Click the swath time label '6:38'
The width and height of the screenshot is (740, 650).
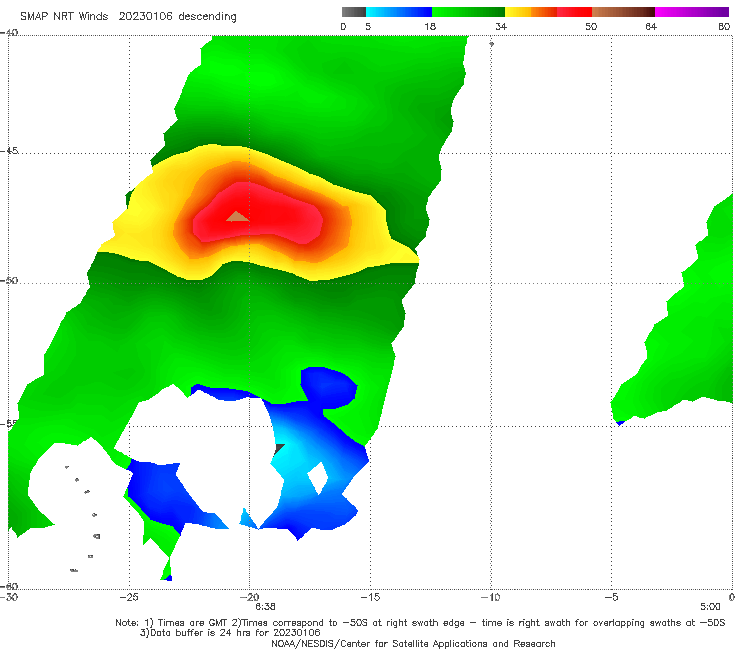tap(265, 607)
